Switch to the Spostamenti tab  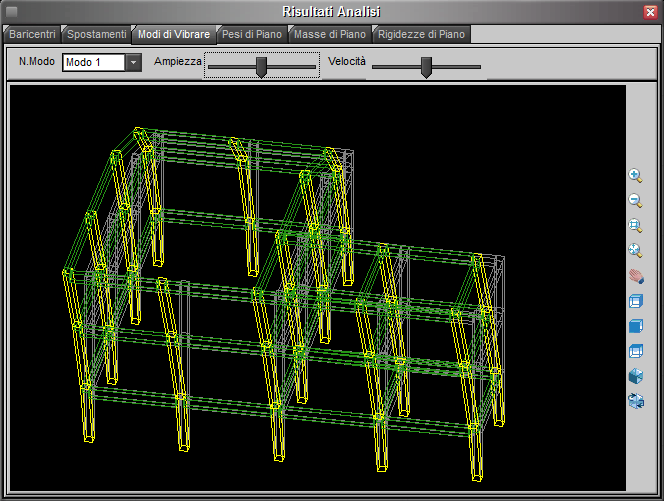click(x=96, y=34)
